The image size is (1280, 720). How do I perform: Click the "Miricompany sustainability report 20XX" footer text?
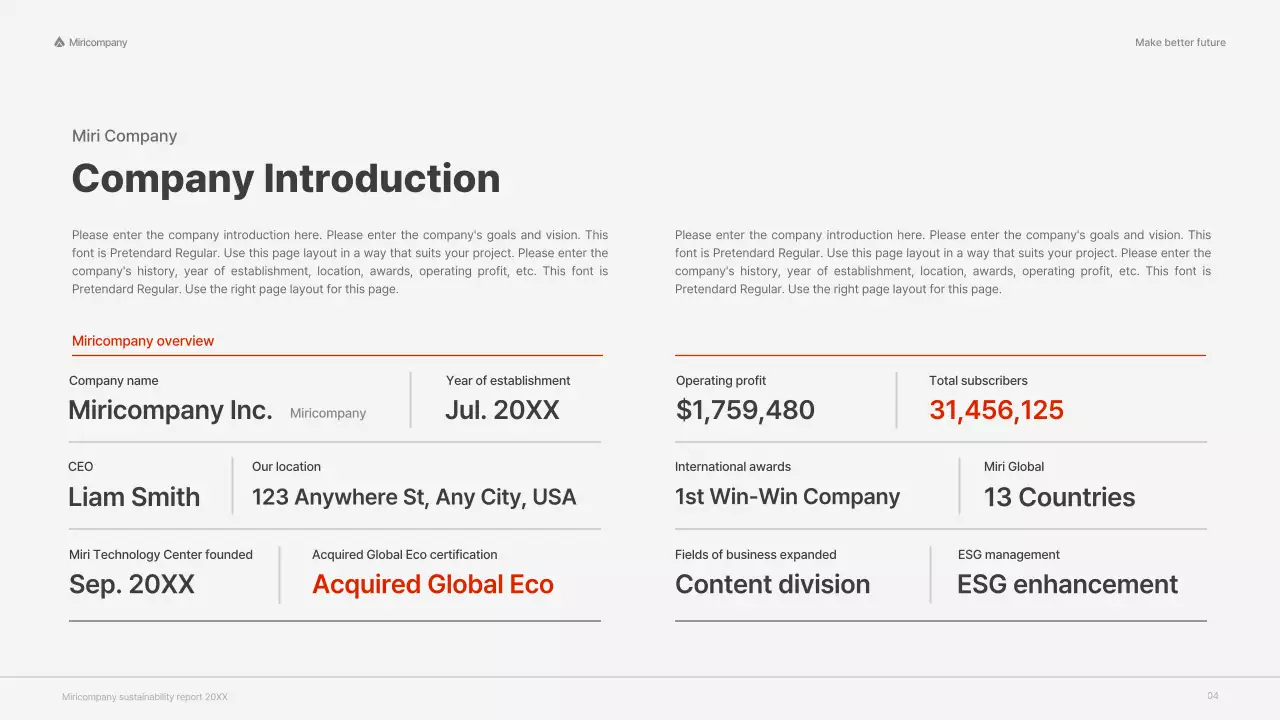coord(145,697)
